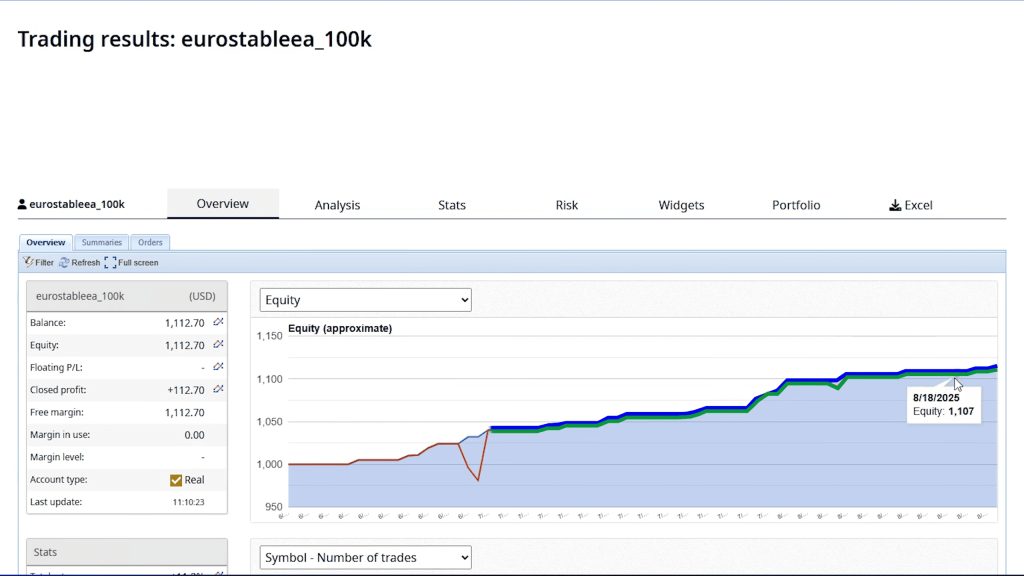Open the Stats tab
Viewport: 1024px width, 576px height.
452,205
